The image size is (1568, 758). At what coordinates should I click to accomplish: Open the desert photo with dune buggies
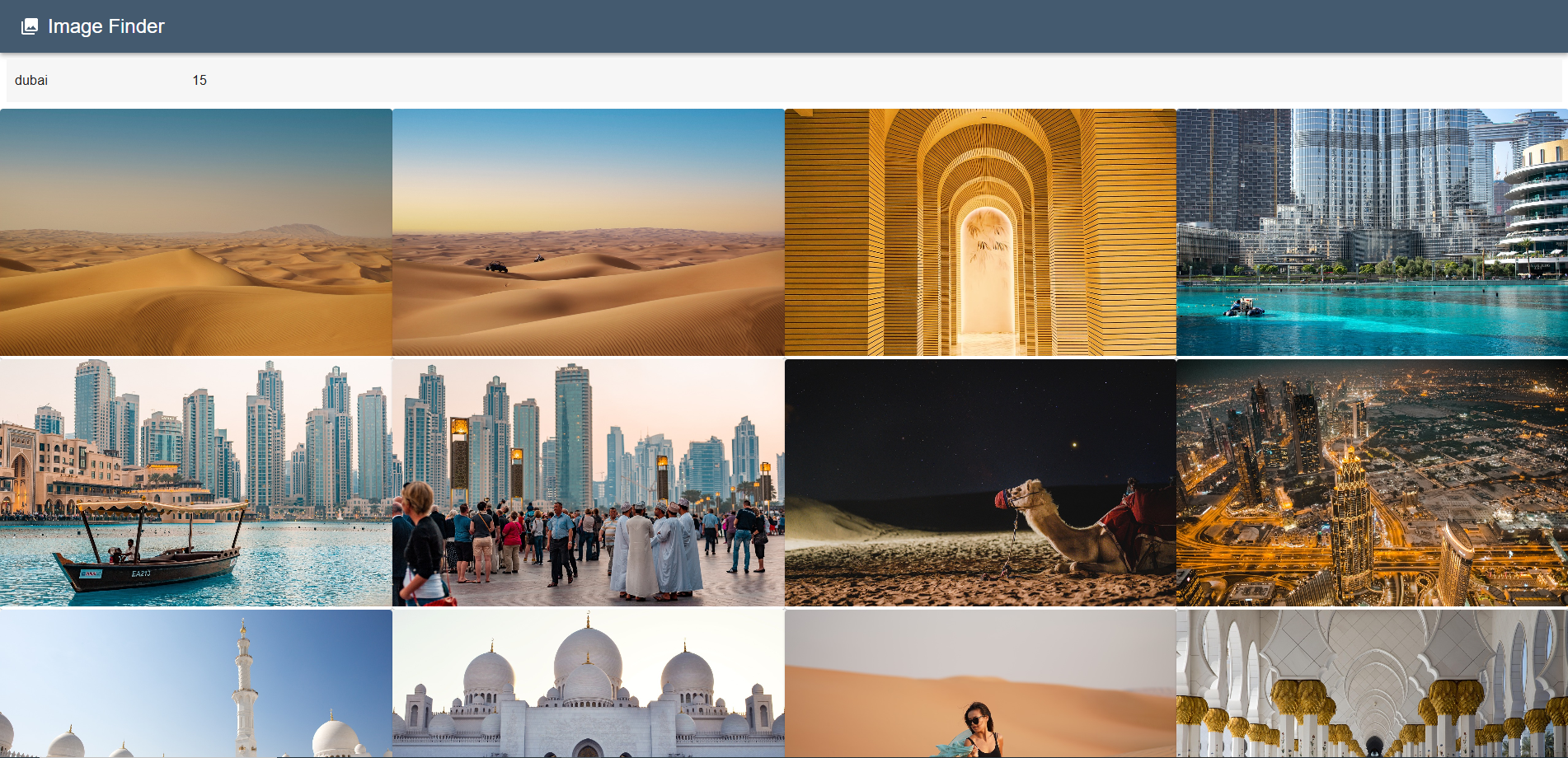588,232
